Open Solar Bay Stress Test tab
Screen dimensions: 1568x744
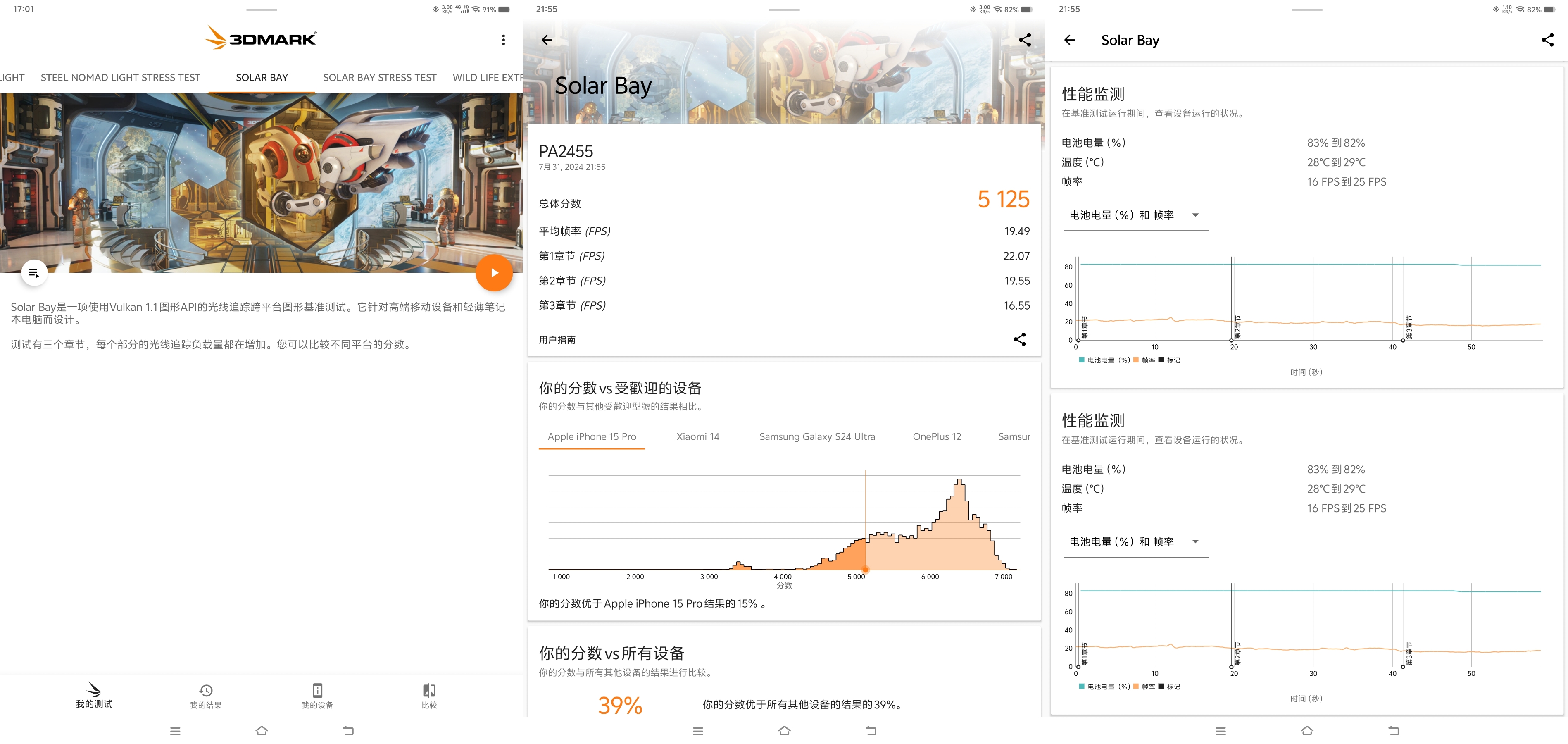380,77
